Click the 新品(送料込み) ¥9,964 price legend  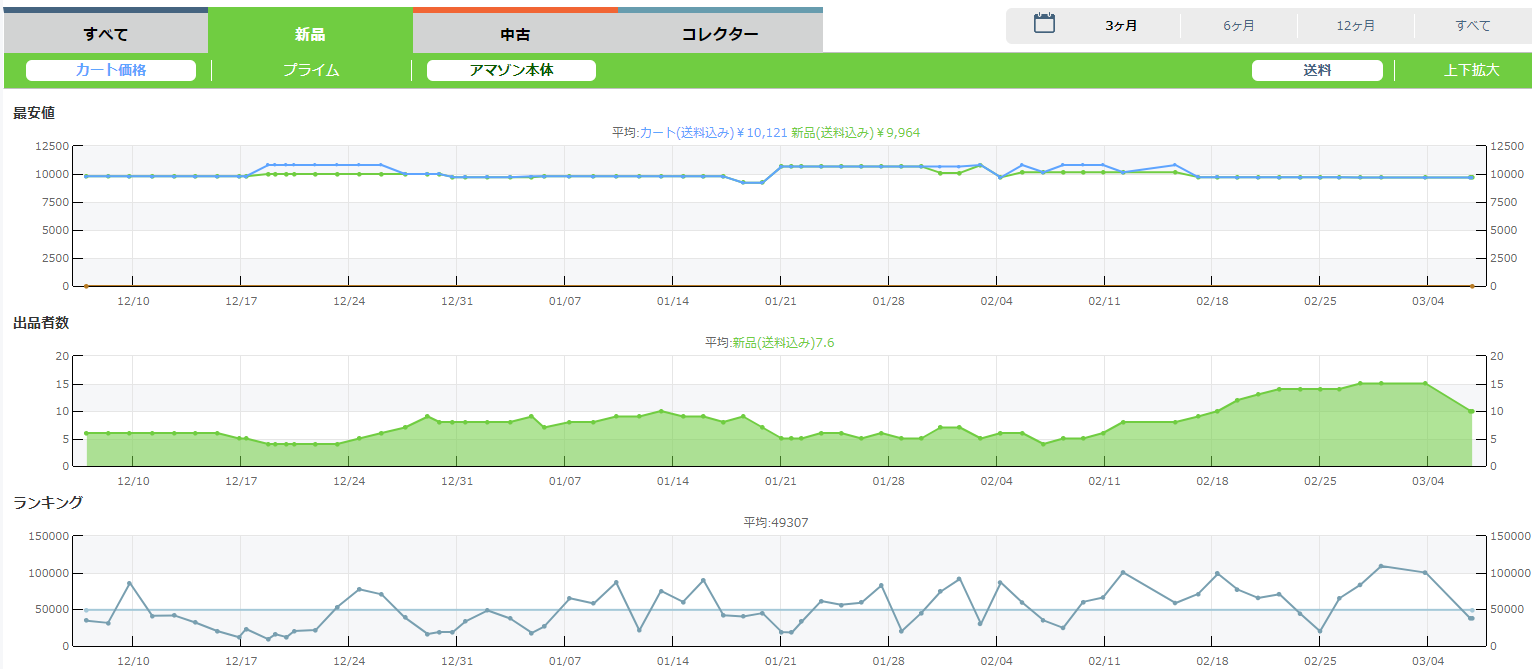pos(855,132)
